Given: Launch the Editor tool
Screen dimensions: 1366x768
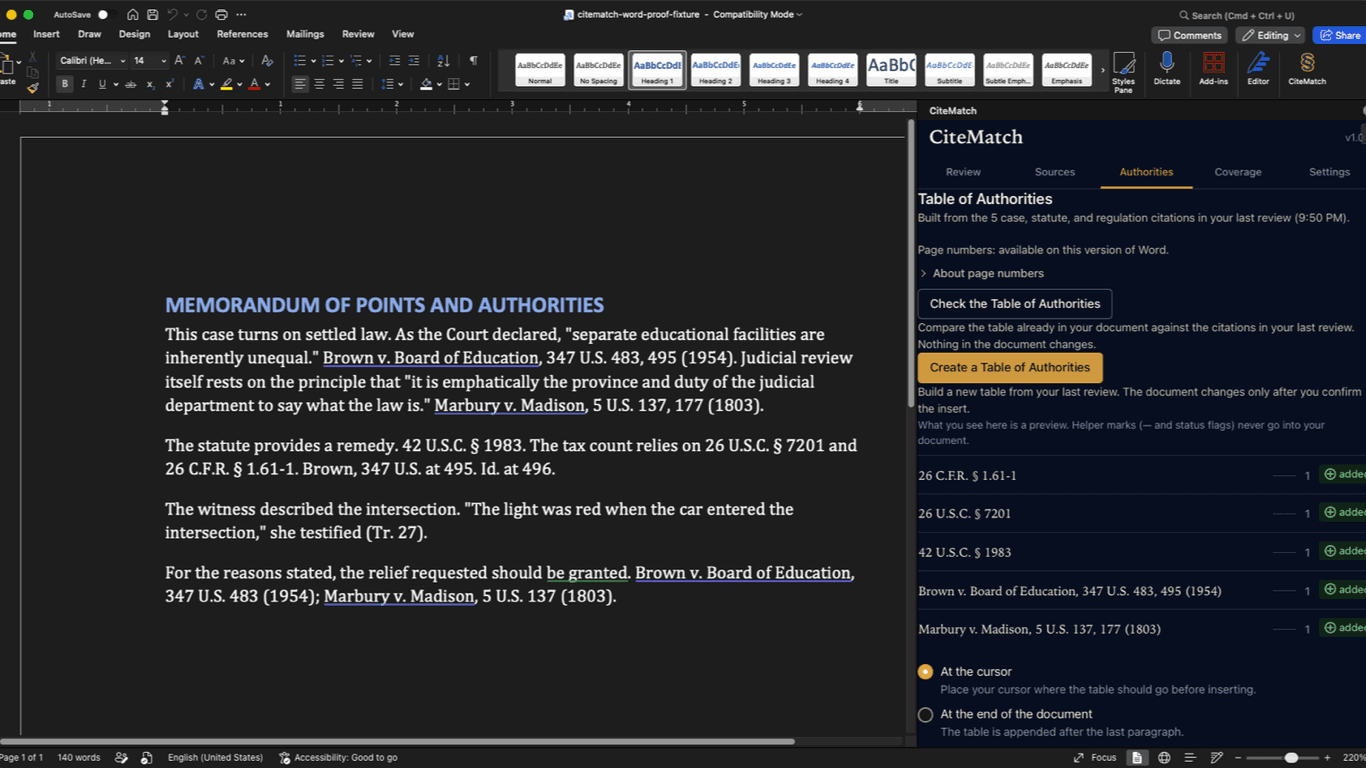Looking at the screenshot, I should (1258, 69).
